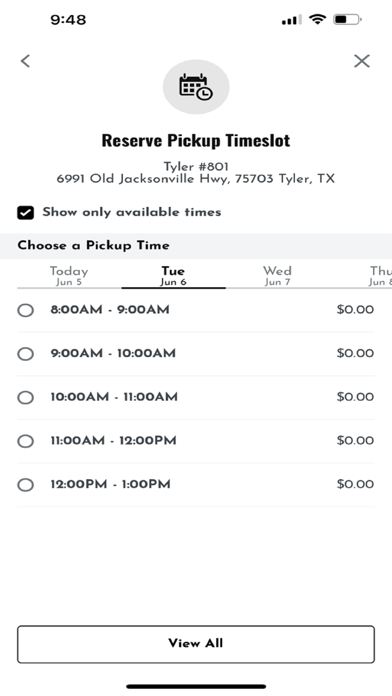Close the Reserve Pickup Timeslot screen
This screenshot has height=696, width=392.
tap(362, 61)
